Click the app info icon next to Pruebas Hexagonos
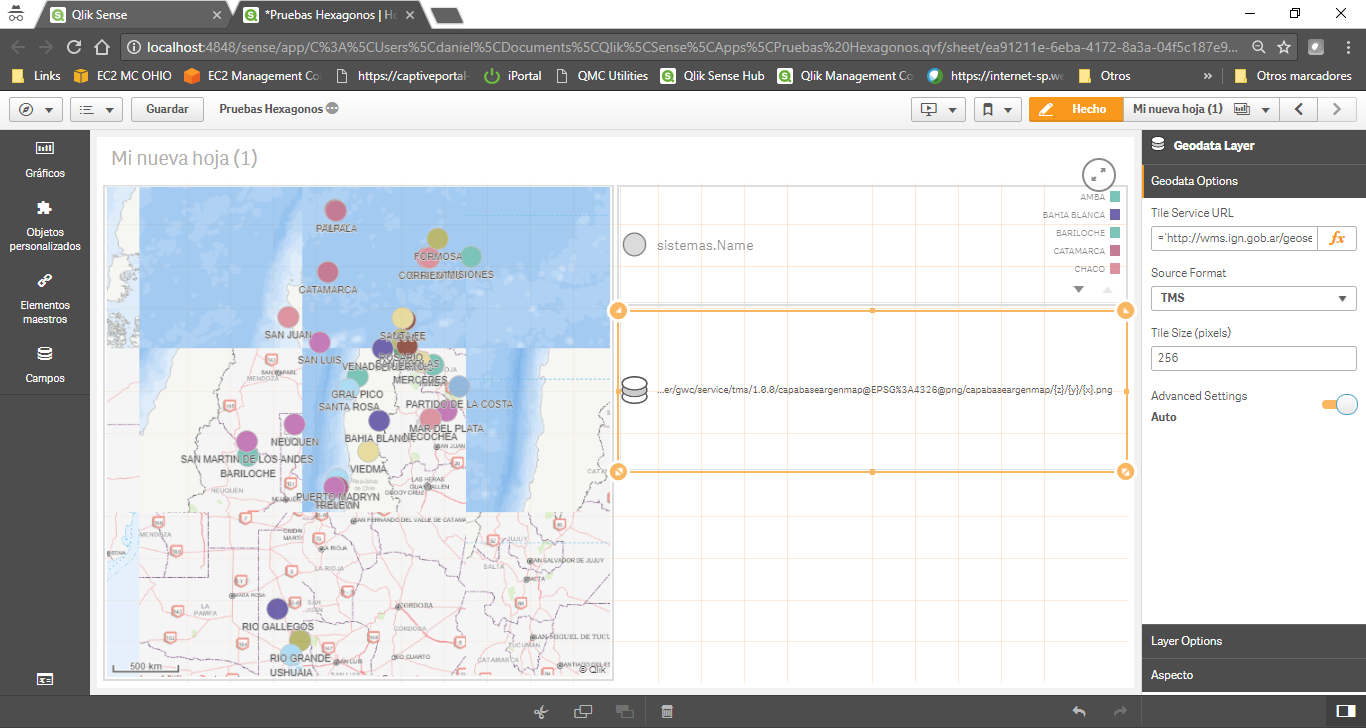 coord(333,109)
